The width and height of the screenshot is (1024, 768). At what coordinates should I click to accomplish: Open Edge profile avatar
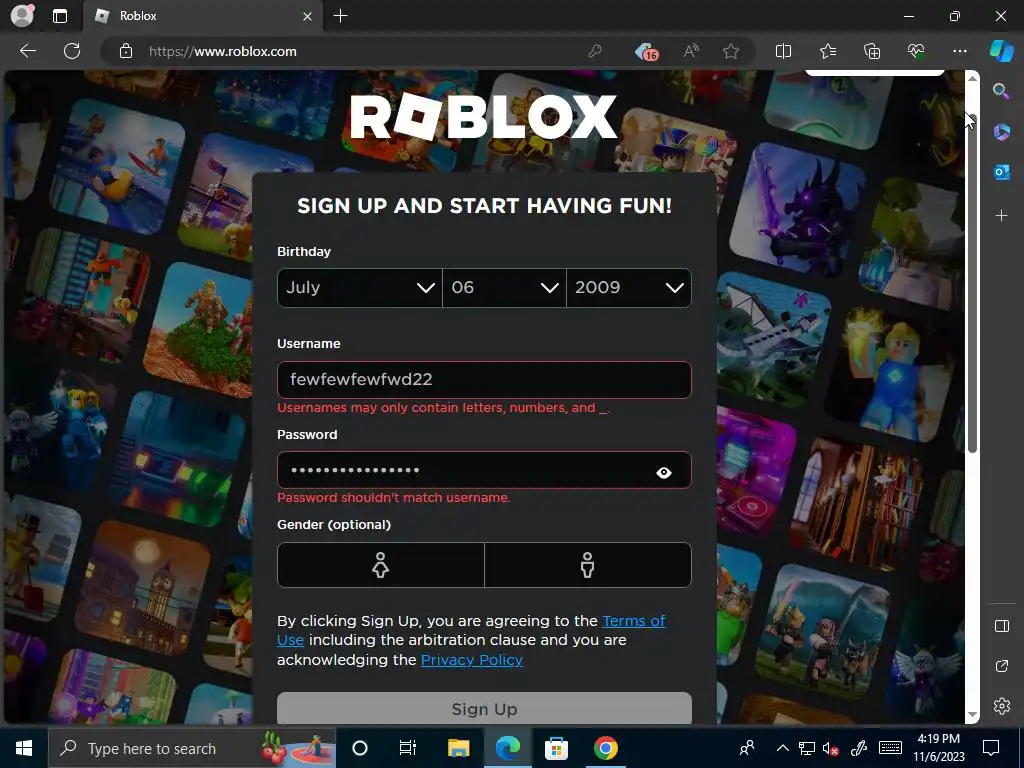22,16
